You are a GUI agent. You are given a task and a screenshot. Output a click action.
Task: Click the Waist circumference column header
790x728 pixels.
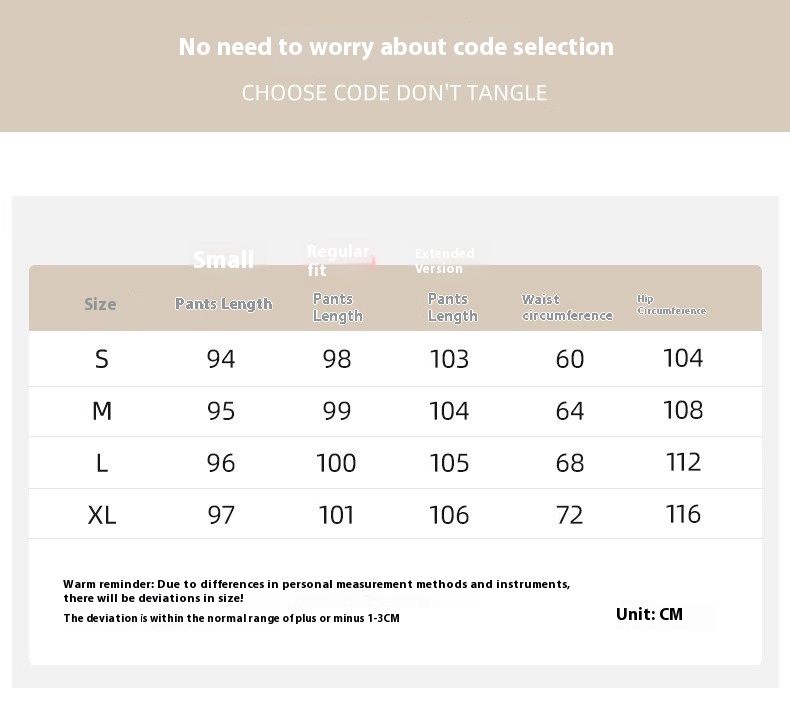coord(567,307)
